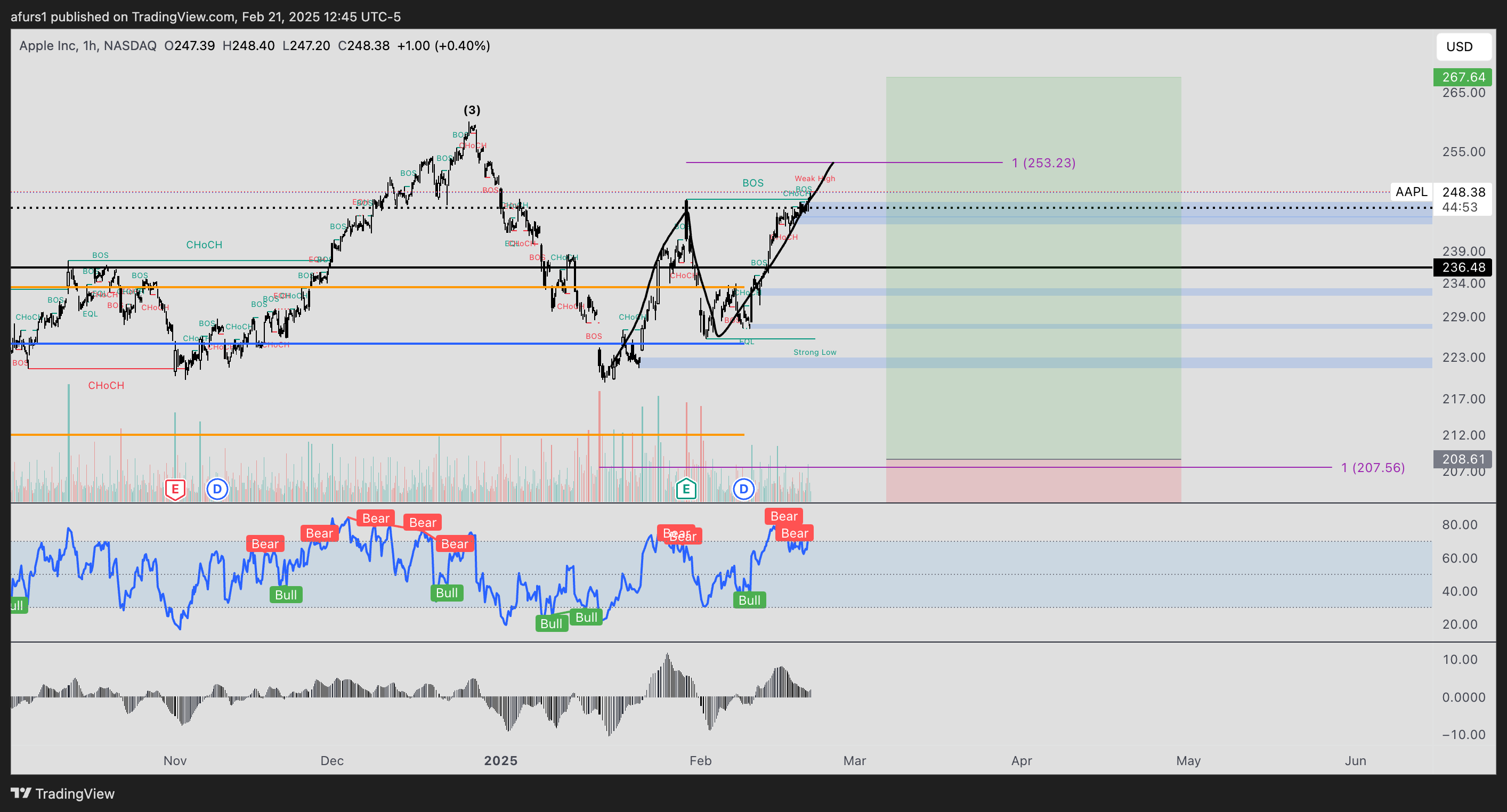Click the Jun label on the time axis

(x=1356, y=760)
